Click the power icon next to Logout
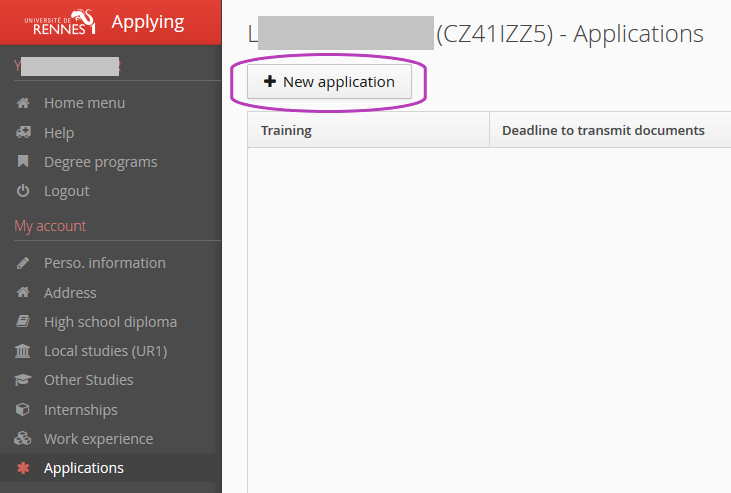The image size is (731, 493). [x=23, y=191]
